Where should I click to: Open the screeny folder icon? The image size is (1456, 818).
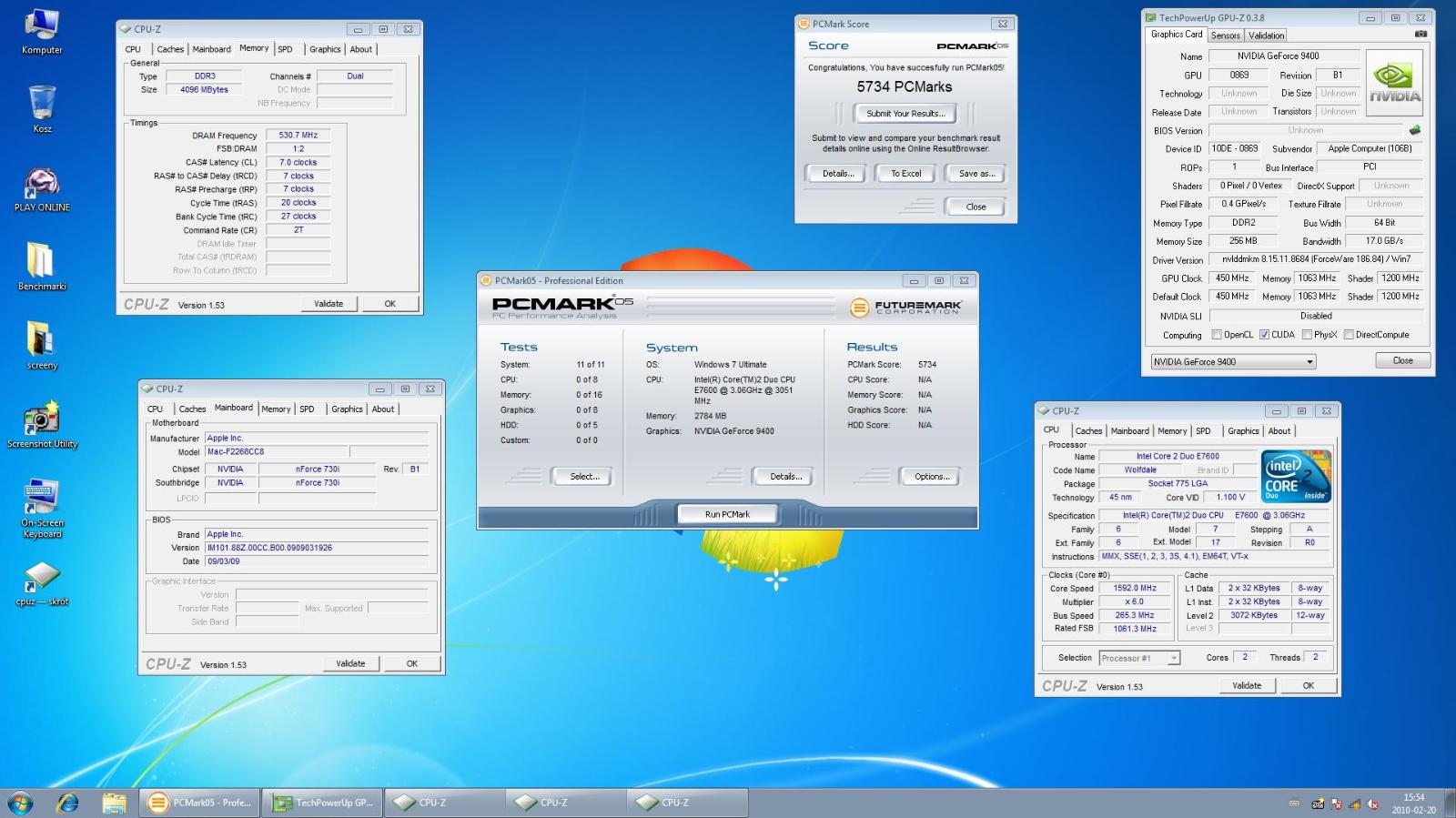(x=42, y=346)
